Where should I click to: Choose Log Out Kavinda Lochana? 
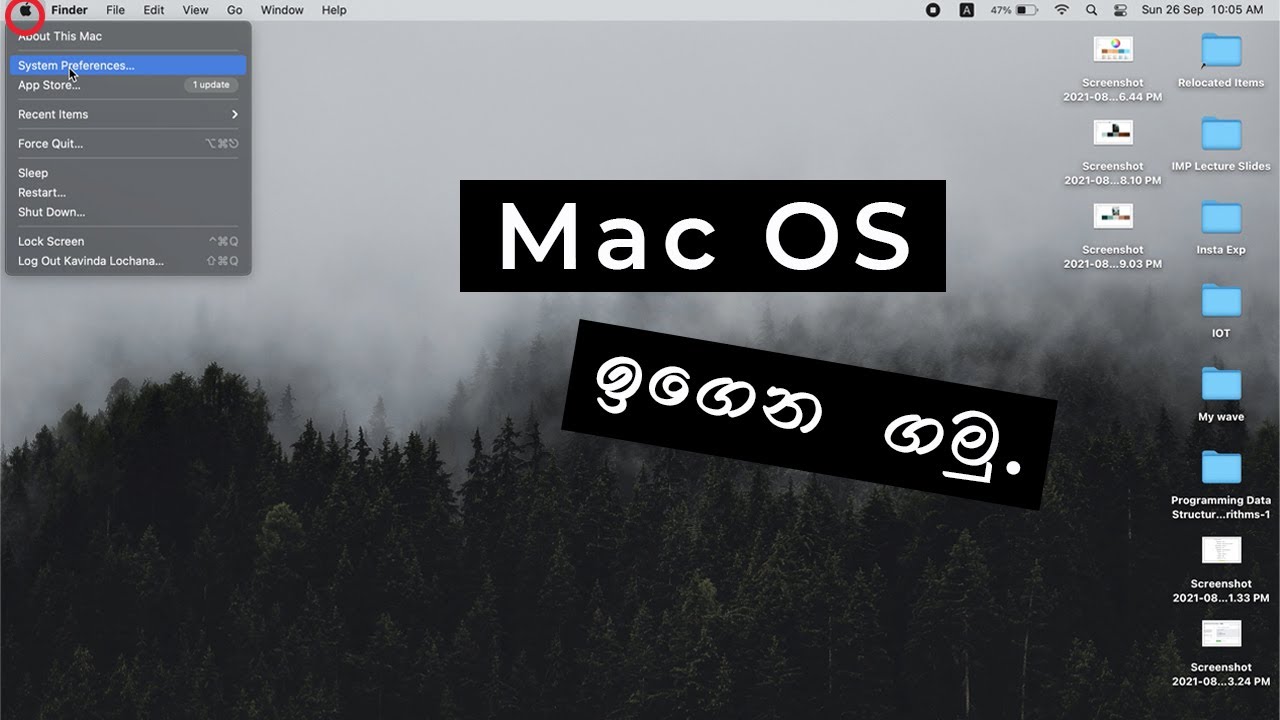[128, 261]
